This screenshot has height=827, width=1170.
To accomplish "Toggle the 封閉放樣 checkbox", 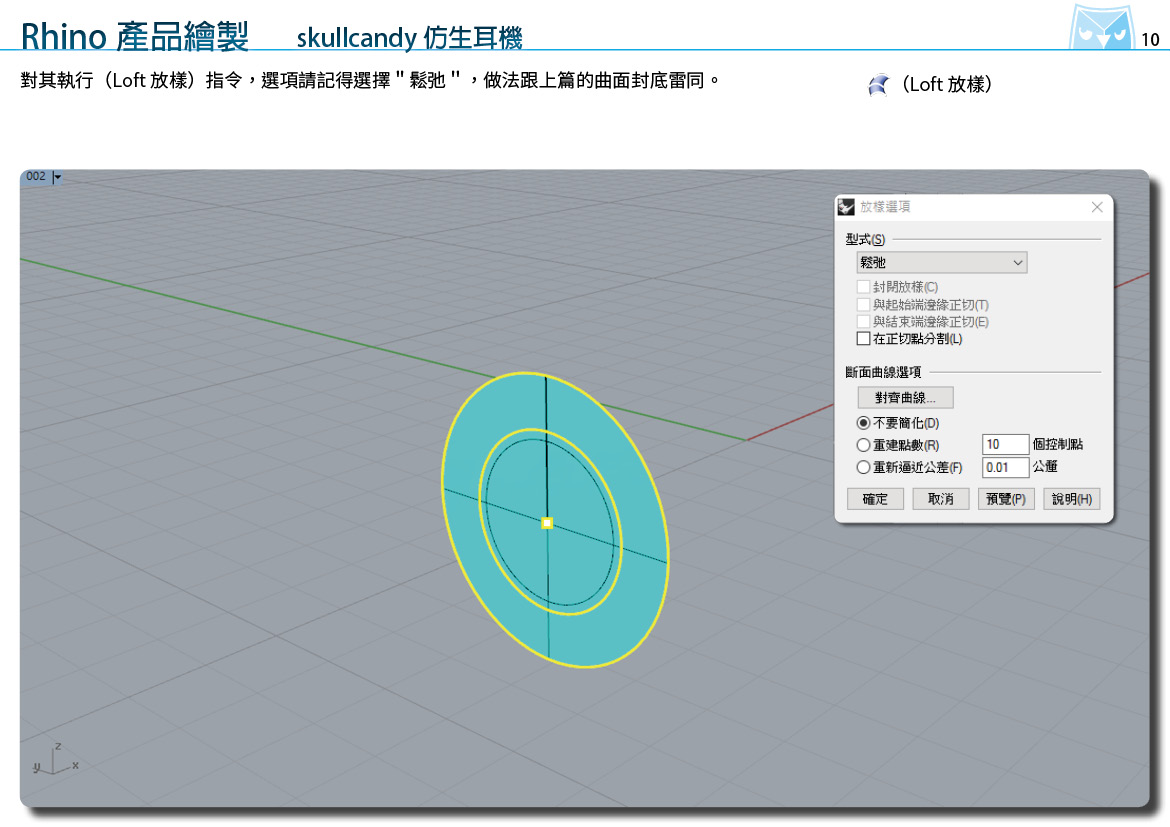I will (863, 287).
